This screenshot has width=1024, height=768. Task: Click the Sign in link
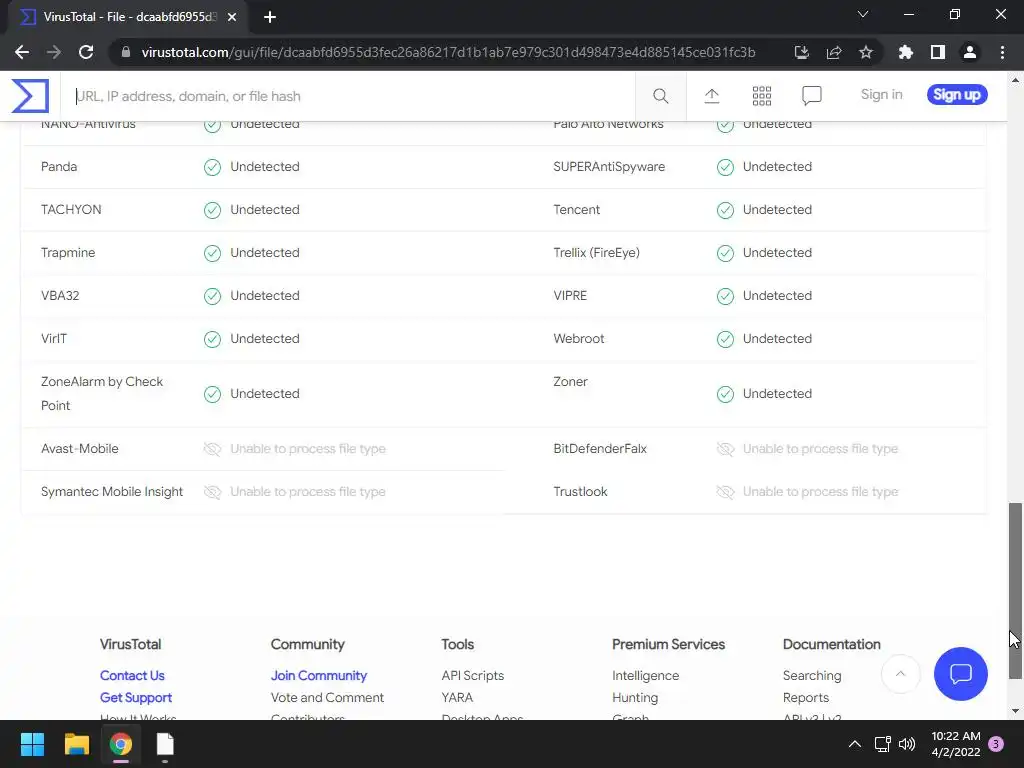(x=881, y=95)
